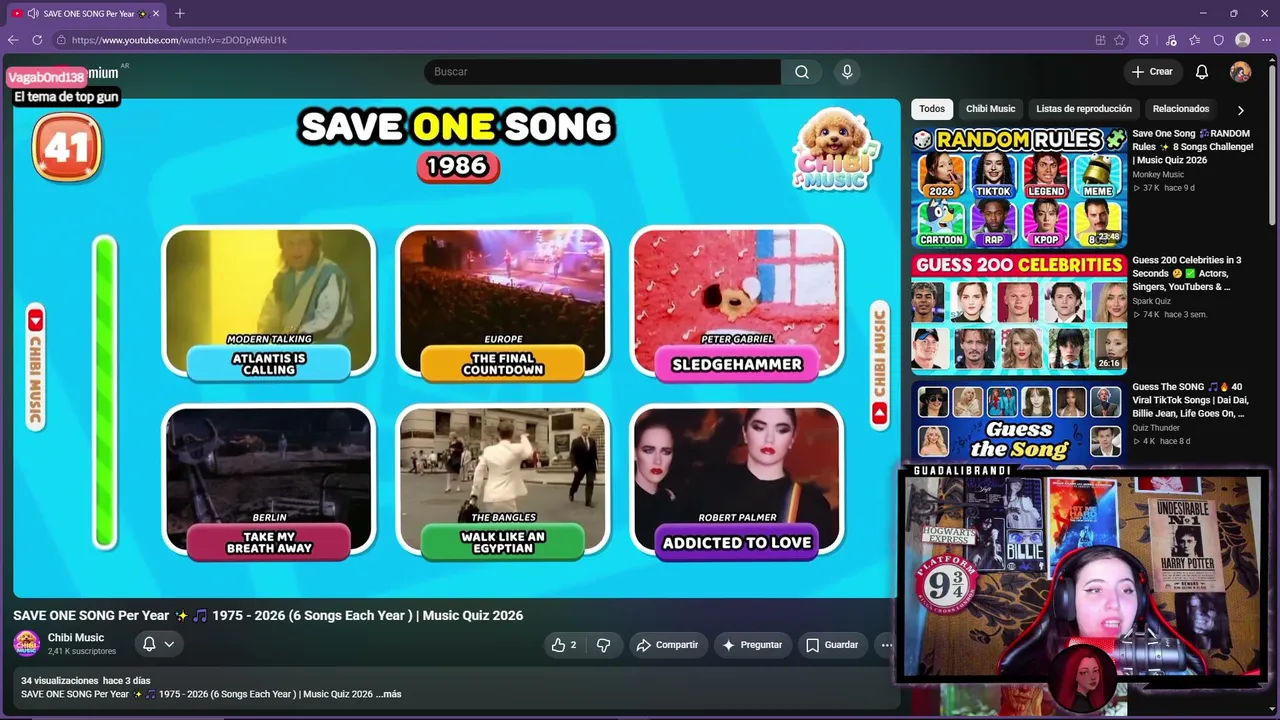Go back using the browser back arrow
This screenshot has width=1280, height=720.
coord(13,40)
